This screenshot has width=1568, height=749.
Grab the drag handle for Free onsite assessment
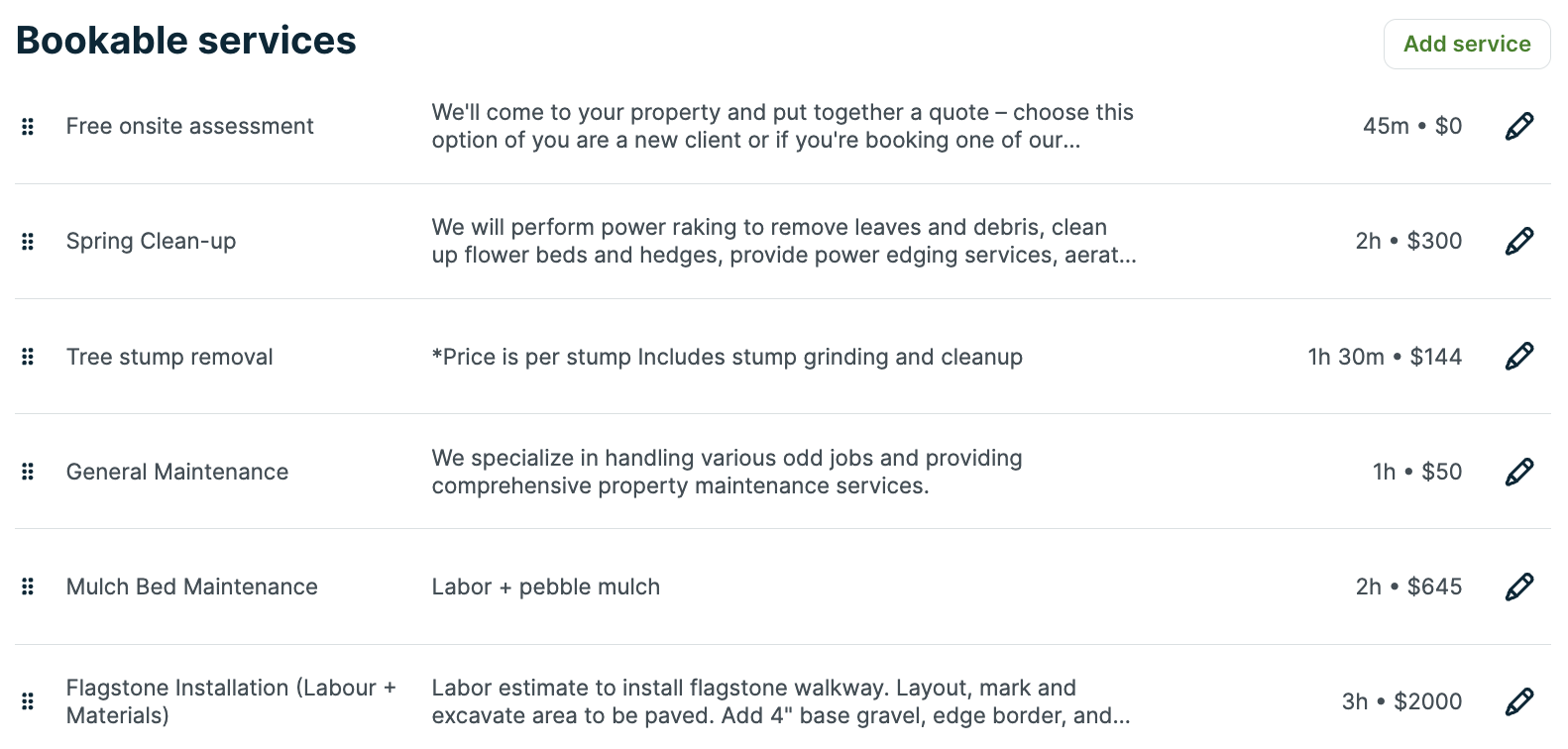click(x=28, y=127)
